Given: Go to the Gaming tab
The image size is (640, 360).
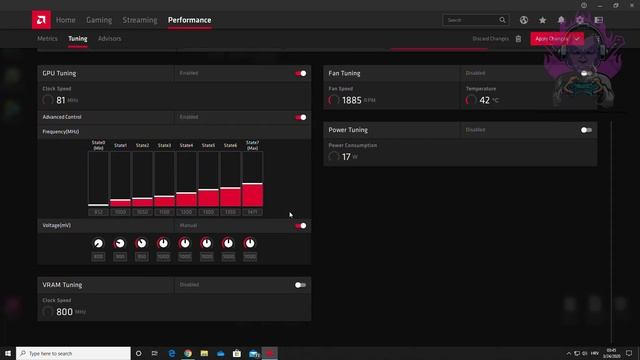Looking at the screenshot, I should click(99, 20).
